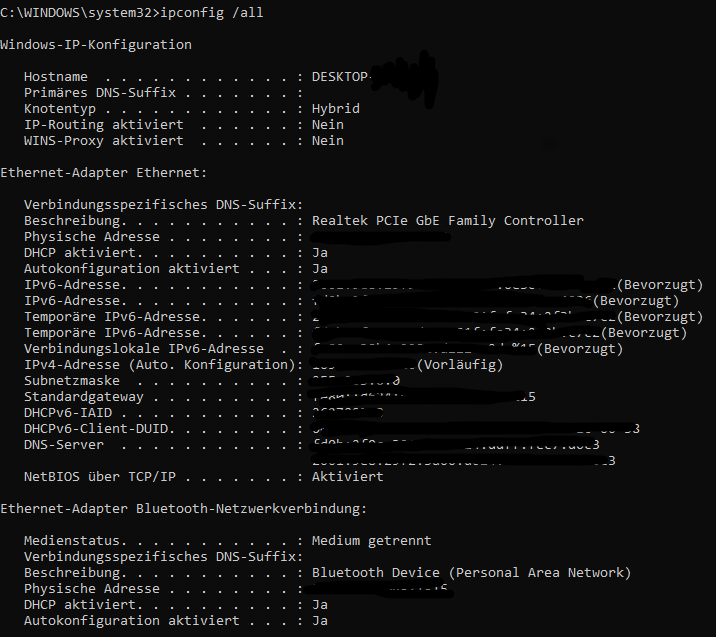
Task: Click the Hybrid Knotentyp value
Action: pos(336,109)
